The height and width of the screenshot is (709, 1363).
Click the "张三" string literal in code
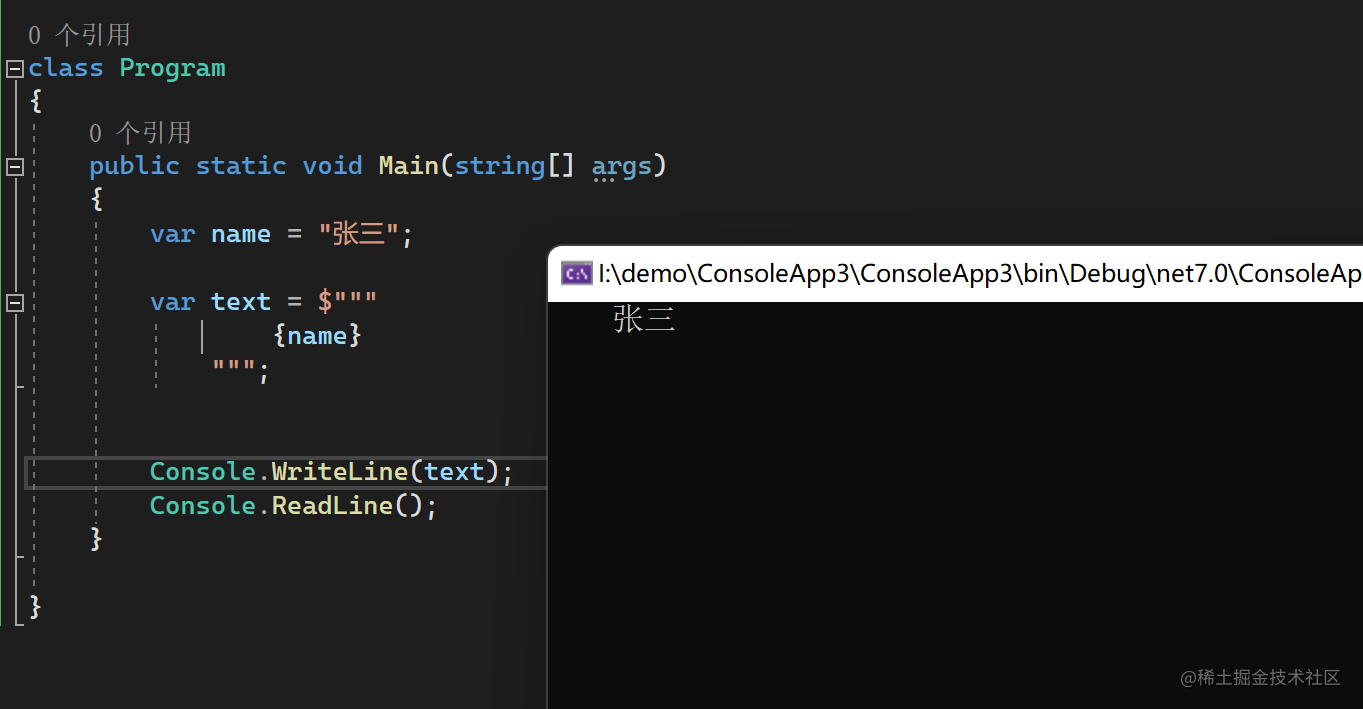click(x=359, y=234)
